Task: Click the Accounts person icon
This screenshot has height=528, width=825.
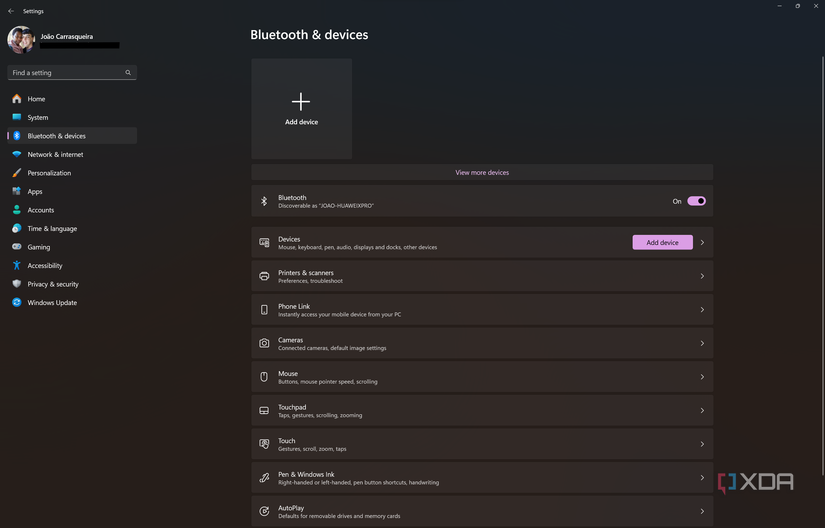Action: coord(17,210)
